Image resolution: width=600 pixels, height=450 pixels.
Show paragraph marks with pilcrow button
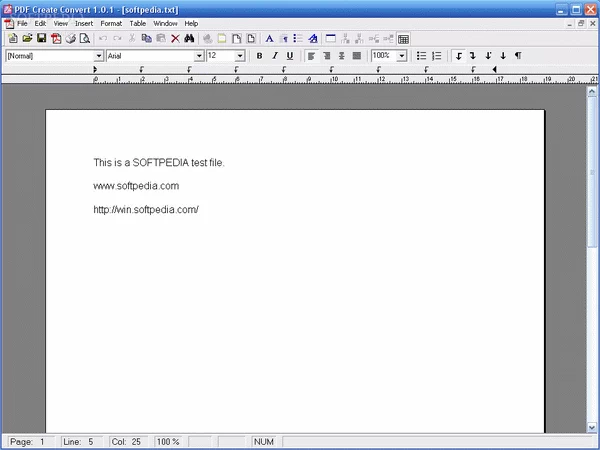pyautogui.click(x=517, y=56)
